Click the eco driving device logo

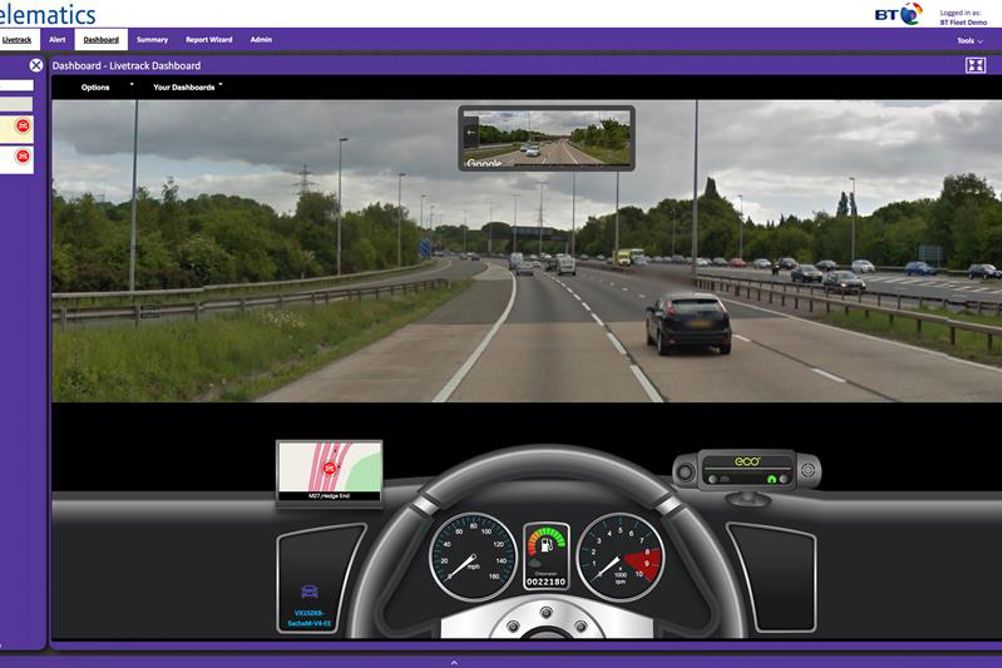point(747,462)
